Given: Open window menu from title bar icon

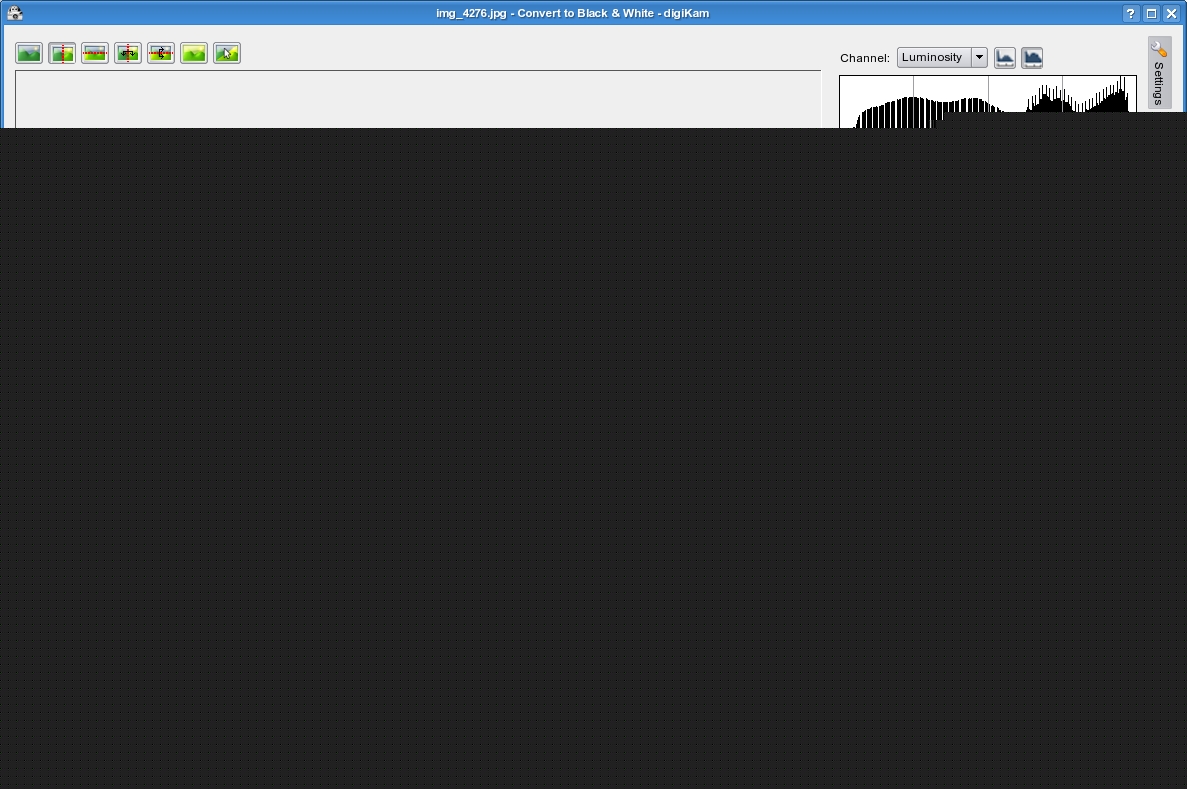Looking at the screenshot, I should [x=15, y=13].
